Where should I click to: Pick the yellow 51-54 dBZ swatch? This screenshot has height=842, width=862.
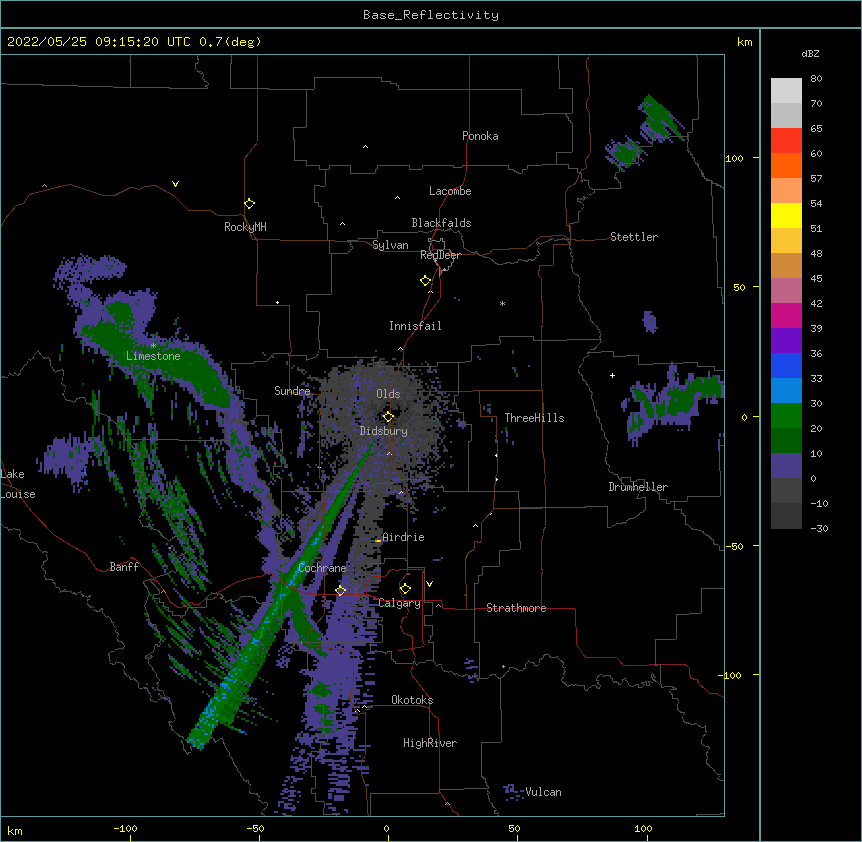point(786,215)
